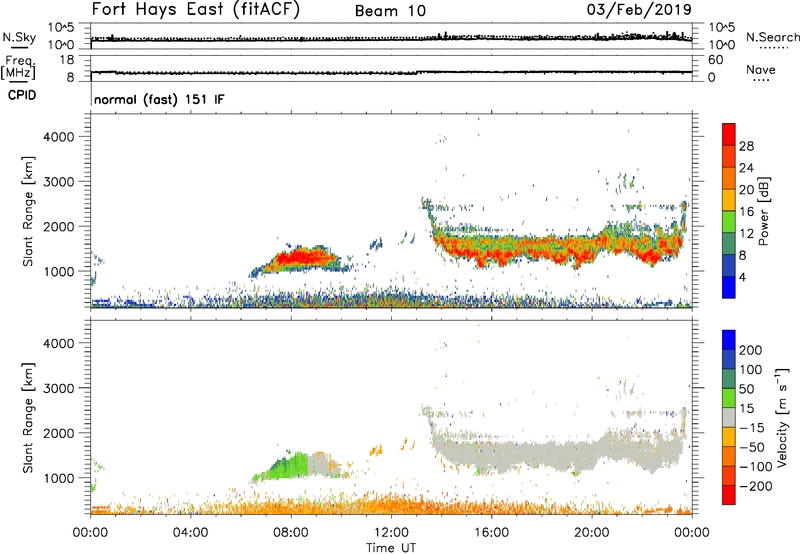Click the green velocity patch near 08:00
The image size is (800, 554).
point(288,467)
